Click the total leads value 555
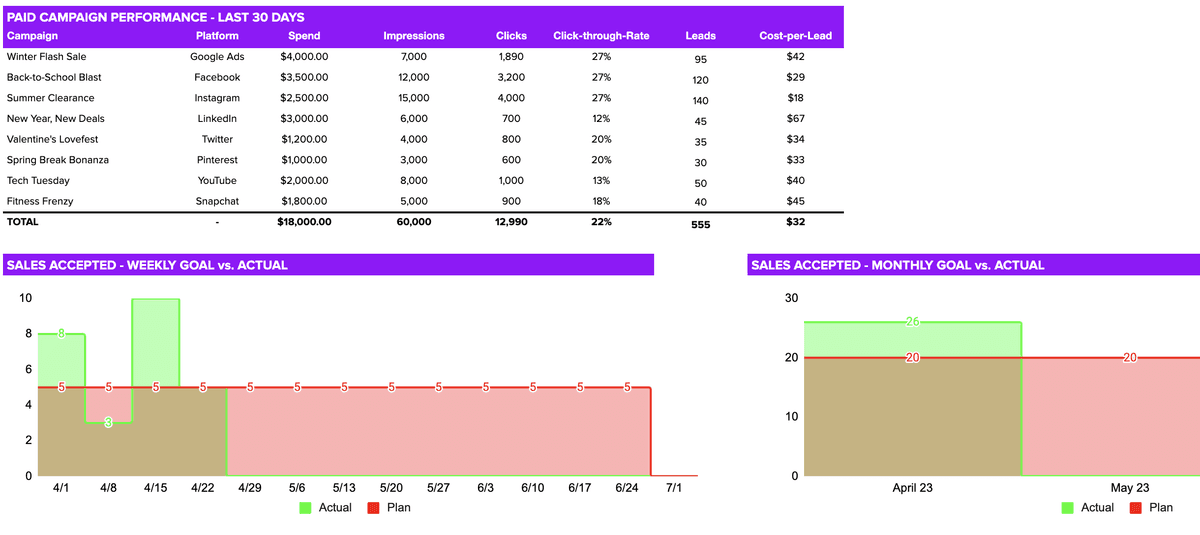This screenshot has height=535, width=1200. point(700,225)
